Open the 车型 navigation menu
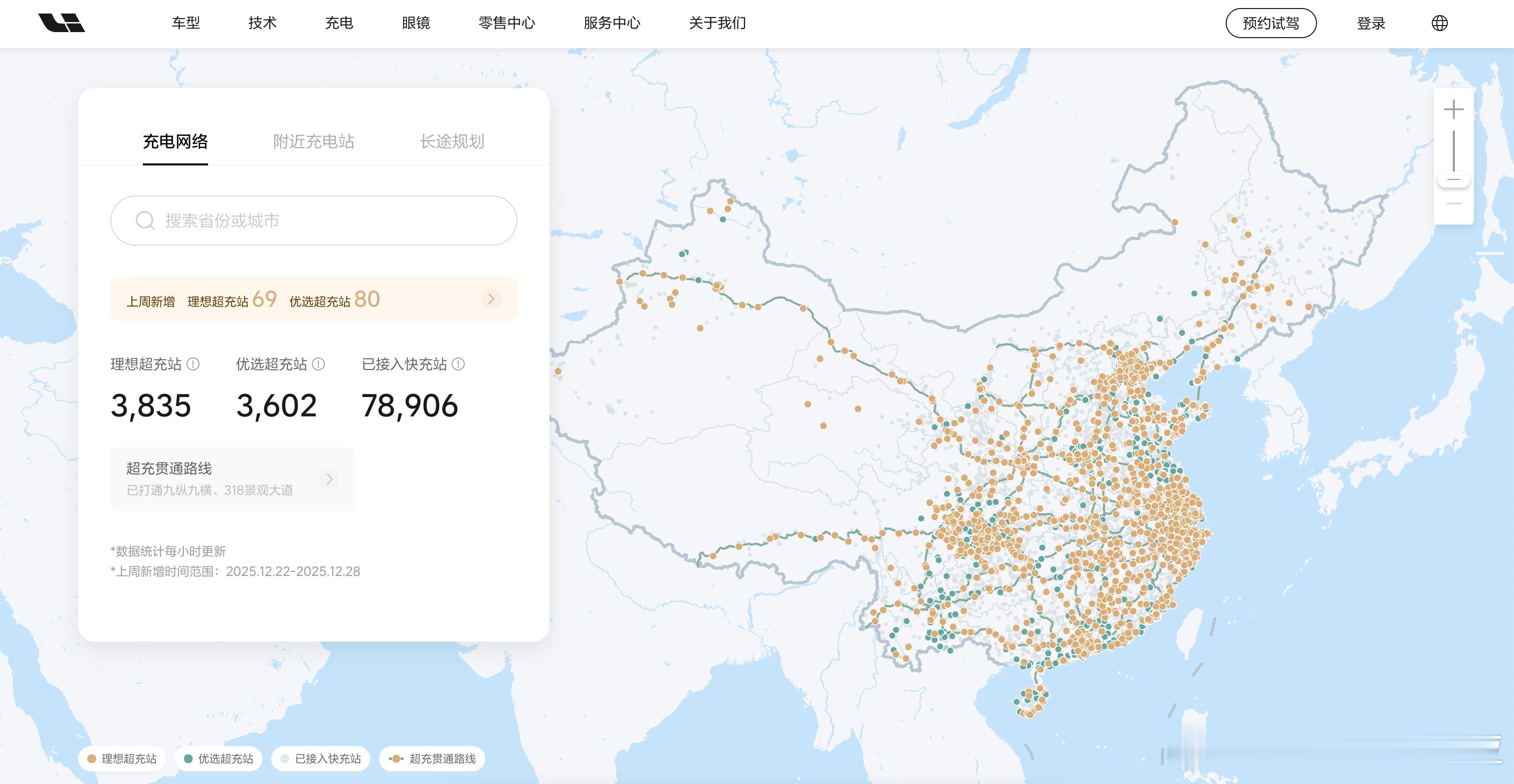The width and height of the screenshot is (1514, 784). 185,24
